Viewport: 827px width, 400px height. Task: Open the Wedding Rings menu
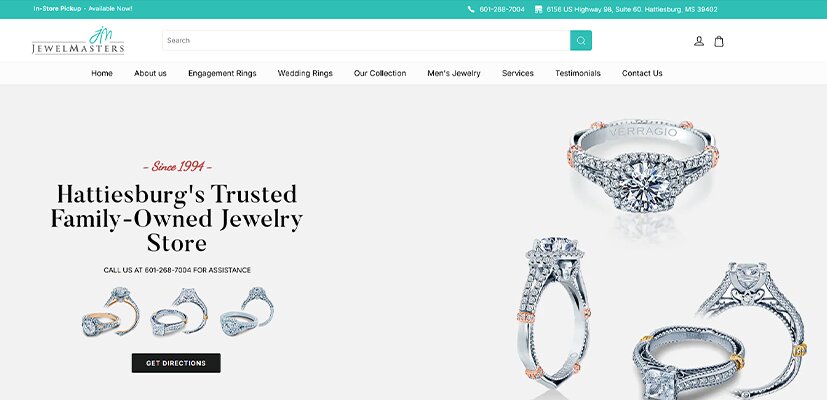pos(305,73)
